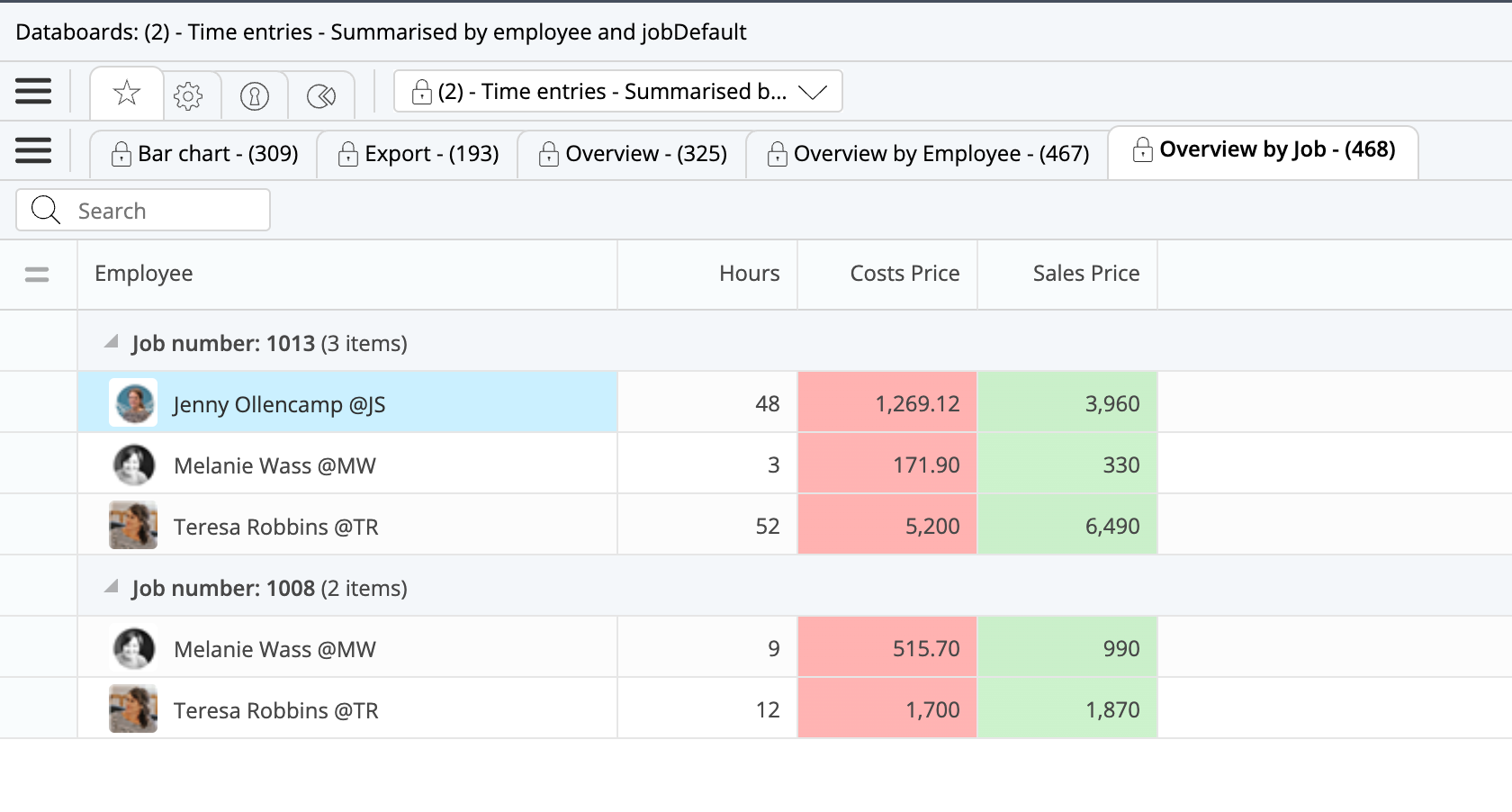Sort by Hours column header
Viewport: 1512px width, 812px height.
pyautogui.click(x=707, y=274)
